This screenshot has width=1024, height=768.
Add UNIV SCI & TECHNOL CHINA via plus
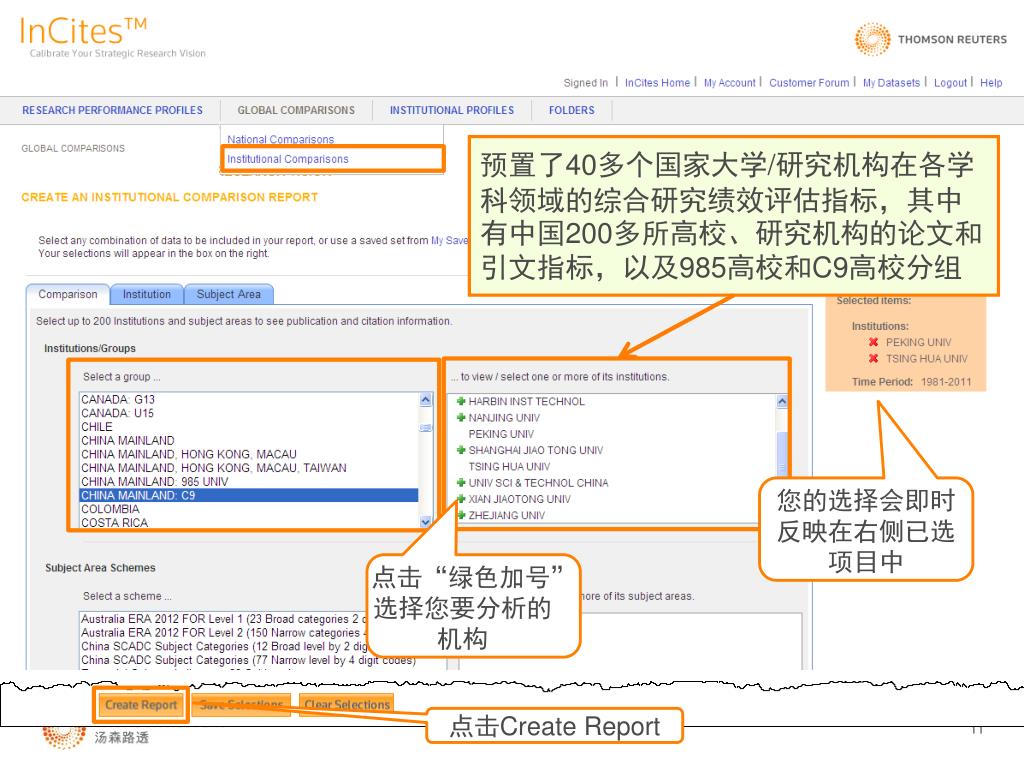pos(460,483)
